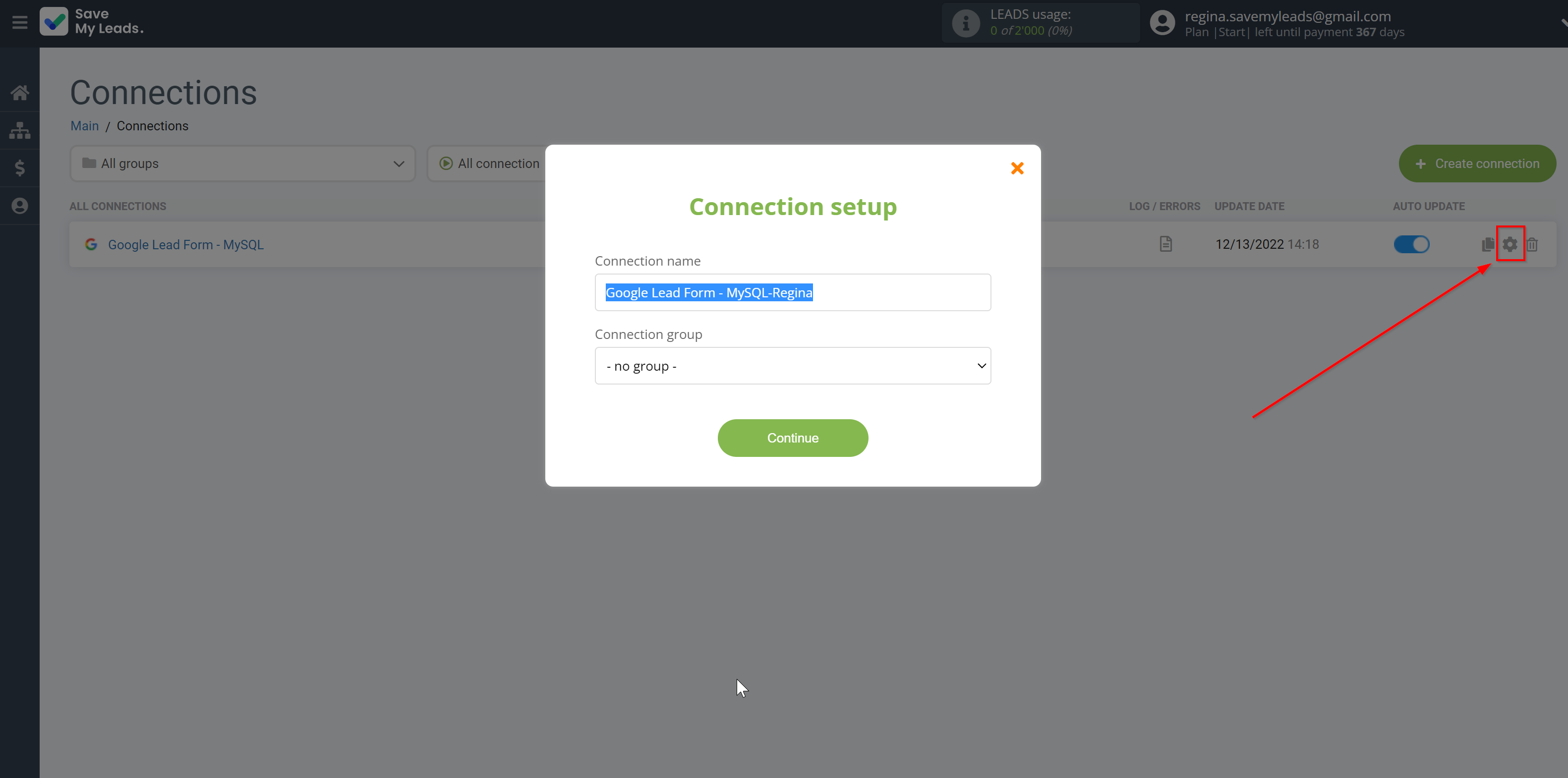Close the Connection setup dialog
Image resolution: width=1568 pixels, height=778 pixels.
coord(1017,168)
